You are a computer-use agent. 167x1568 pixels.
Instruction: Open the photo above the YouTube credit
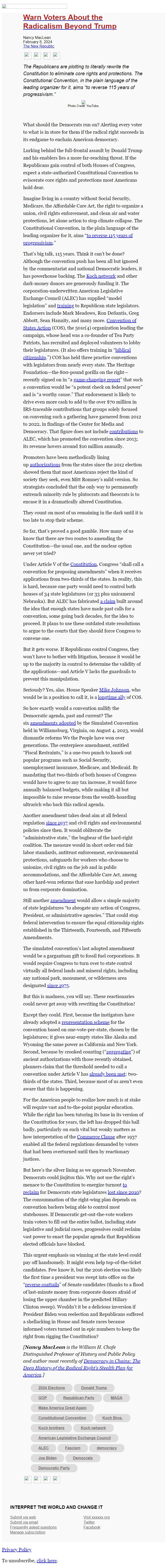pos(83,102)
